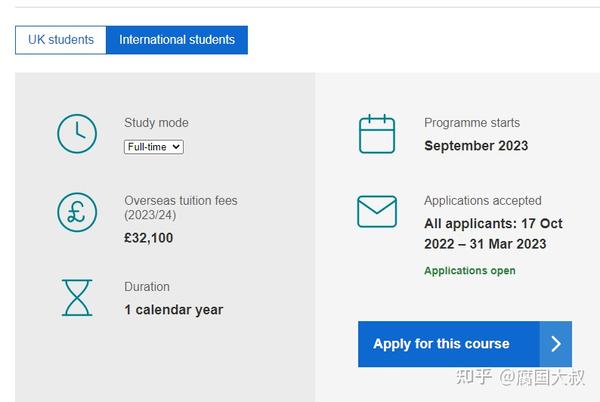
Task: Click the Programme starts label
Action: (472, 123)
